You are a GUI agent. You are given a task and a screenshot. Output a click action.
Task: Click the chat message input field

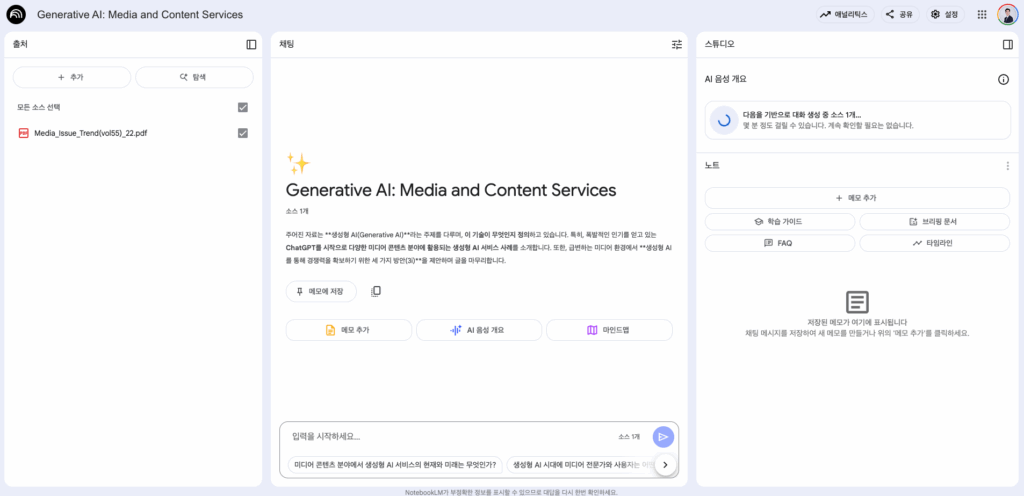(450, 436)
